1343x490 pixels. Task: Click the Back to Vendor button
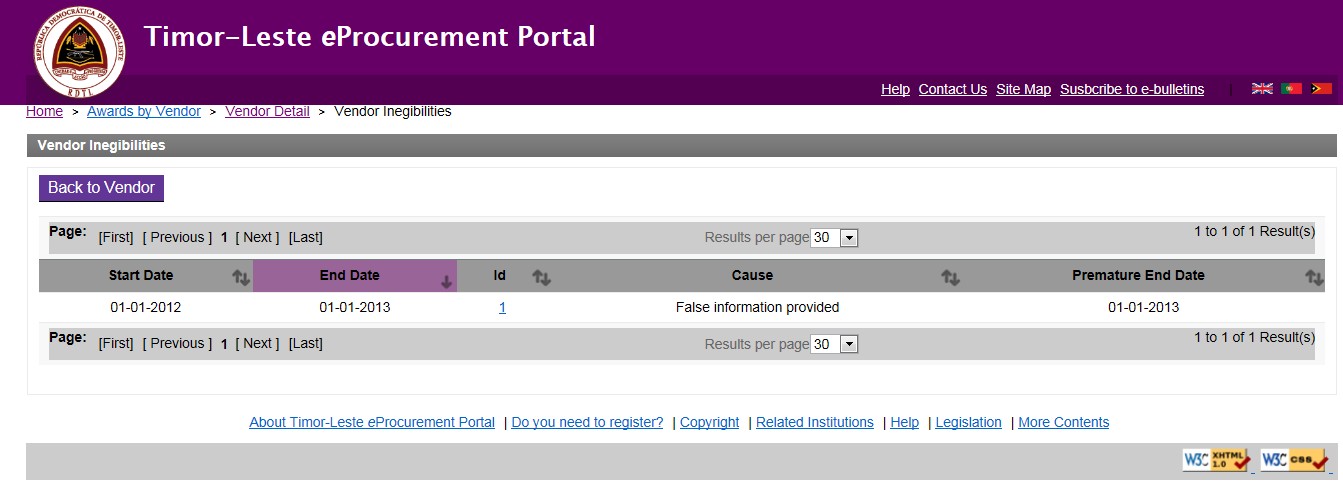click(101, 188)
